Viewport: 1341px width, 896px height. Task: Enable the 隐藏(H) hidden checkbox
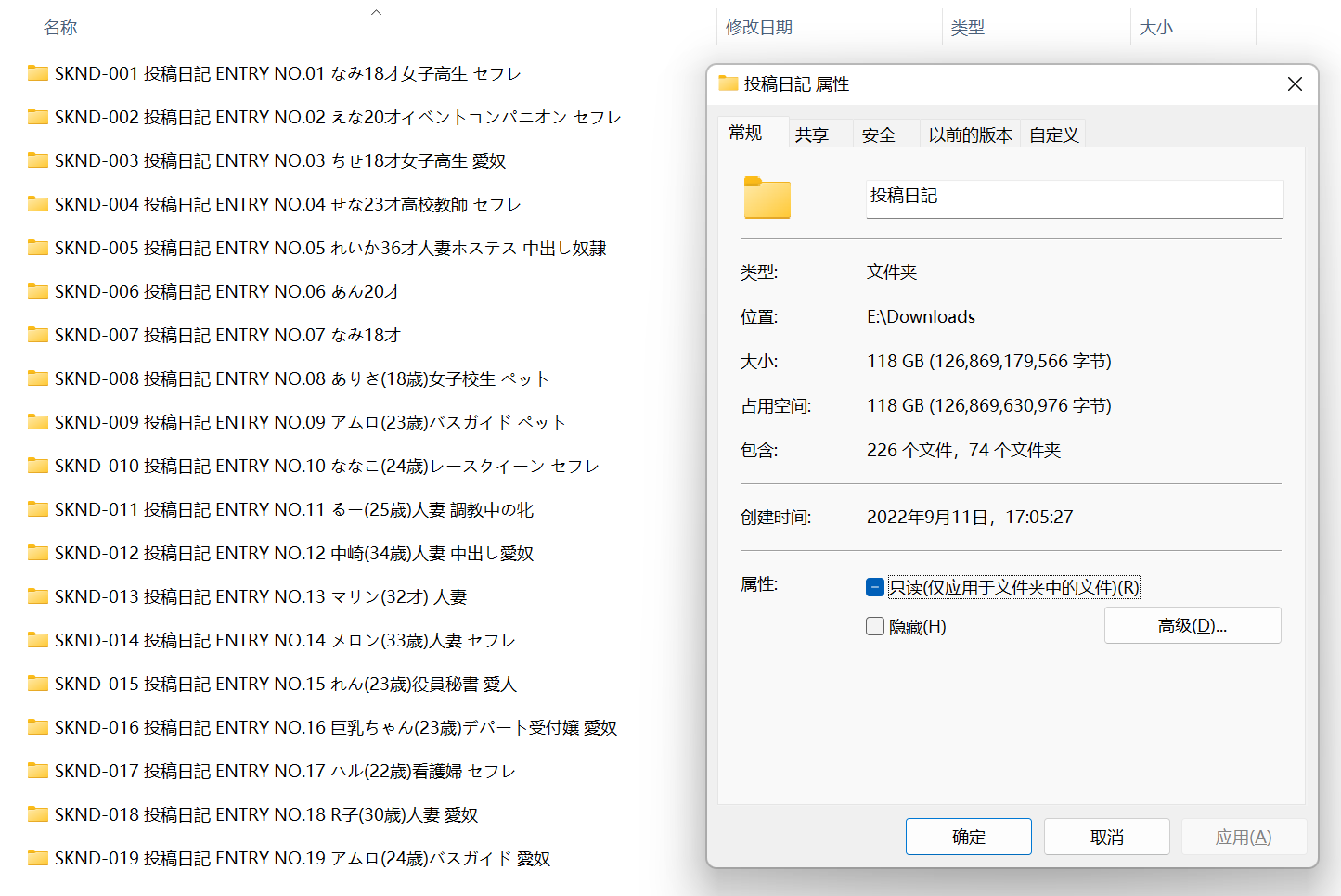click(x=875, y=626)
